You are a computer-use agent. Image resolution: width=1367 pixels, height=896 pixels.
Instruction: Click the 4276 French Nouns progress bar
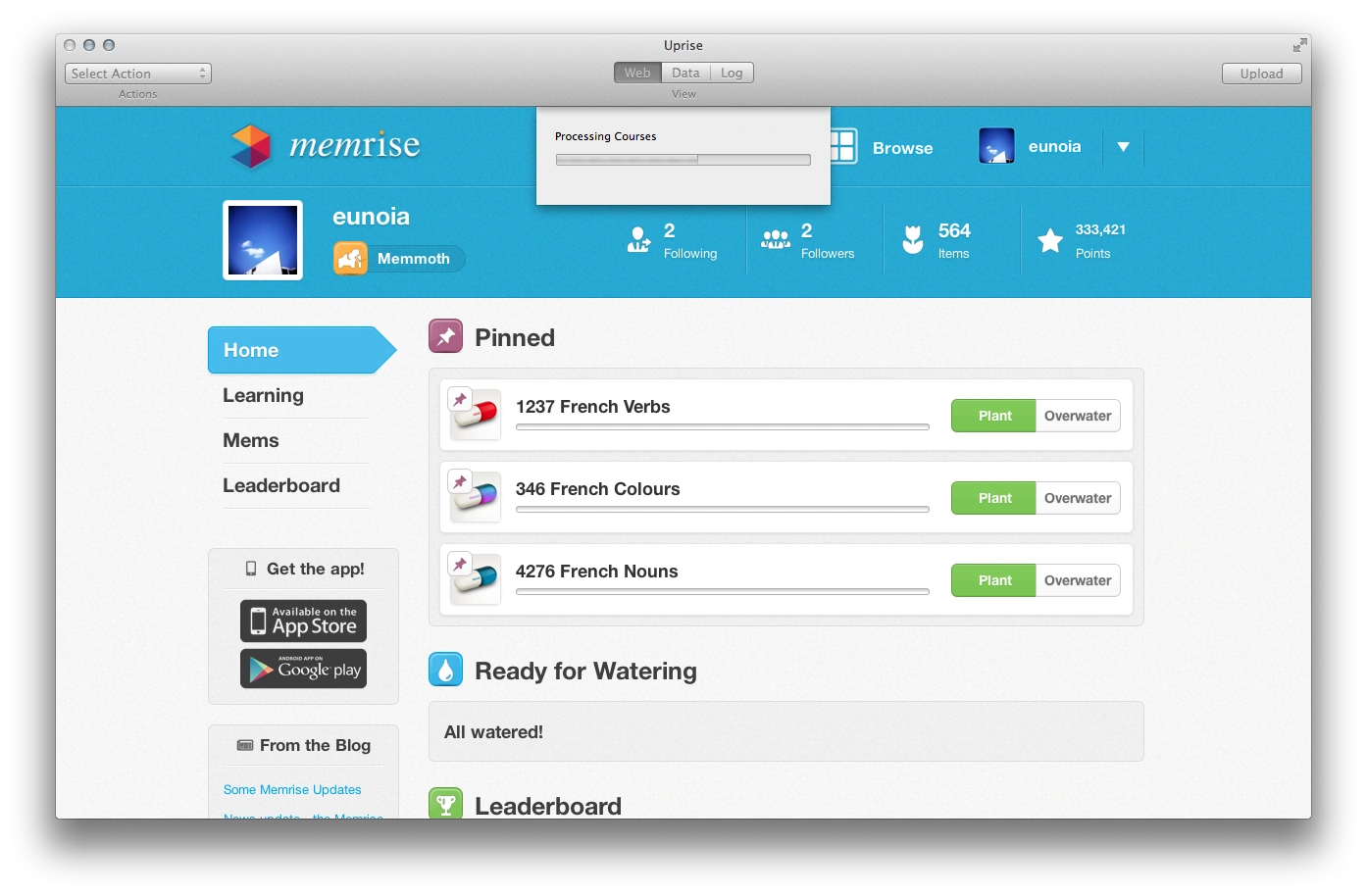point(723,592)
